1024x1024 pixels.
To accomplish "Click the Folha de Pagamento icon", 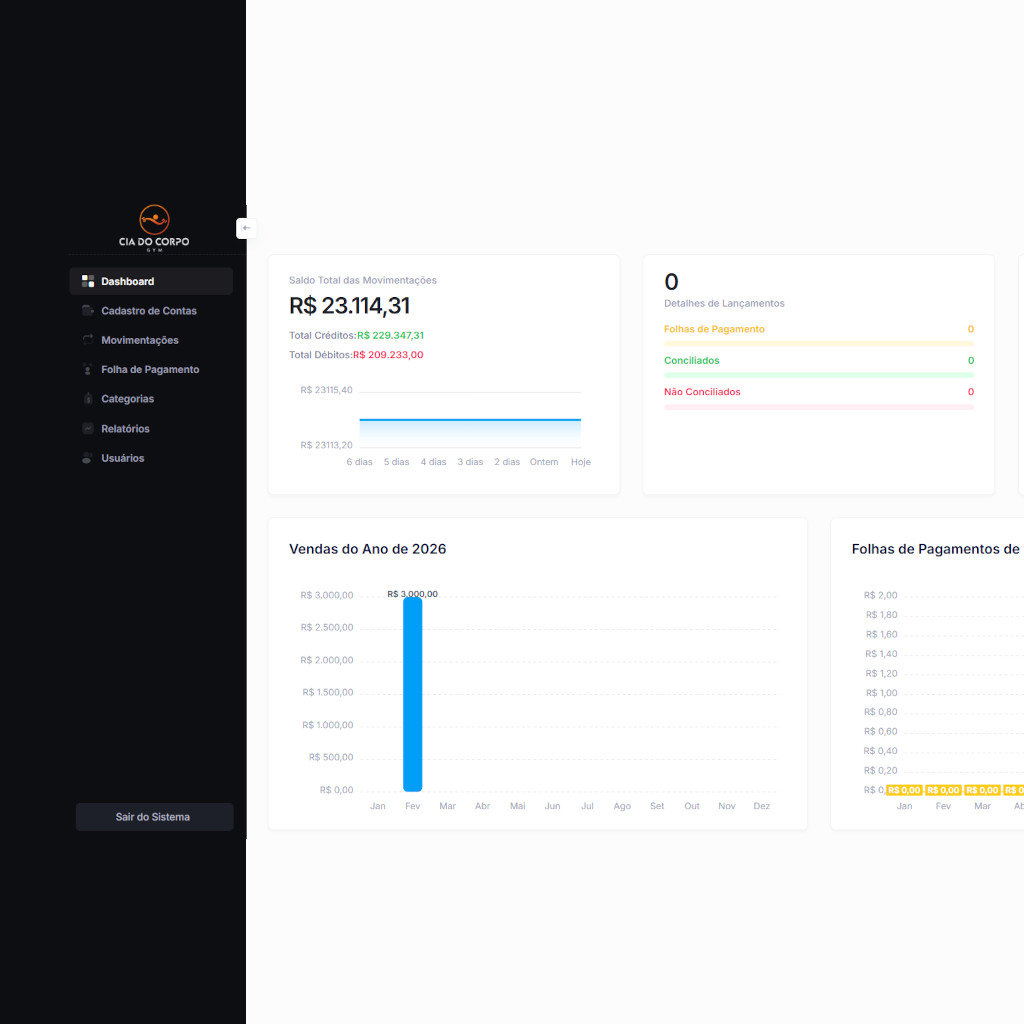I will point(88,370).
